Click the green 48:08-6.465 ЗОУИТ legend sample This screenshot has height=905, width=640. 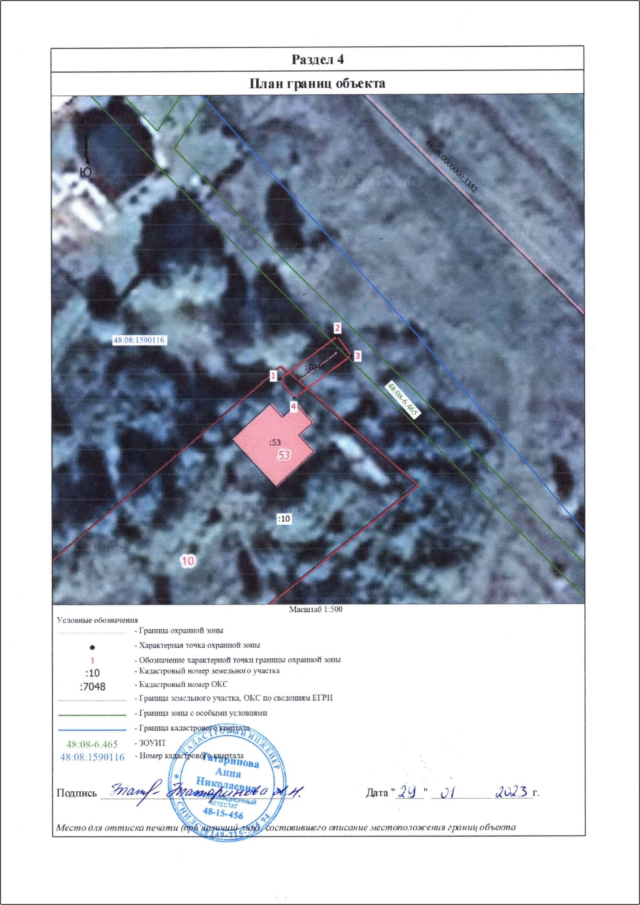click(92, 745)
